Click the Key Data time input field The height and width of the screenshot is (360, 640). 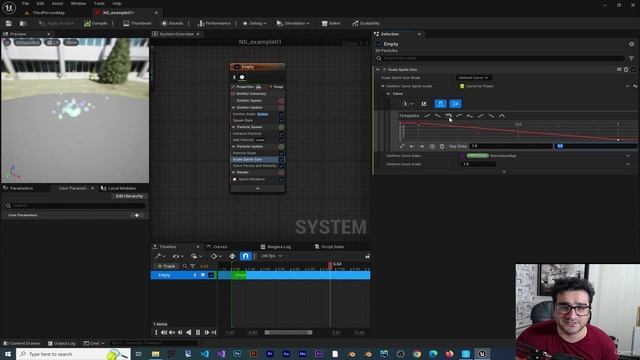point(511,146)
